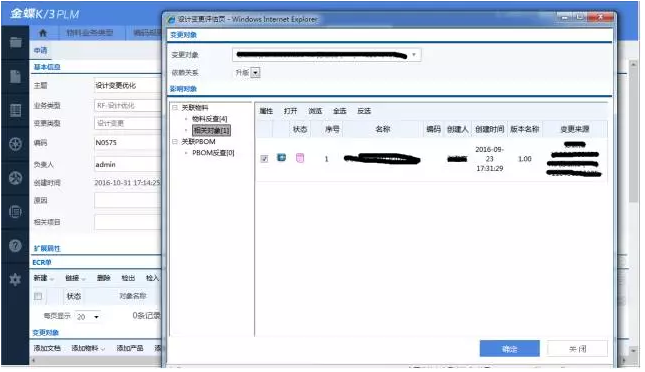Click 打开 in dialog toolbar
645x372 pixels.
click(x=291, y=111)
